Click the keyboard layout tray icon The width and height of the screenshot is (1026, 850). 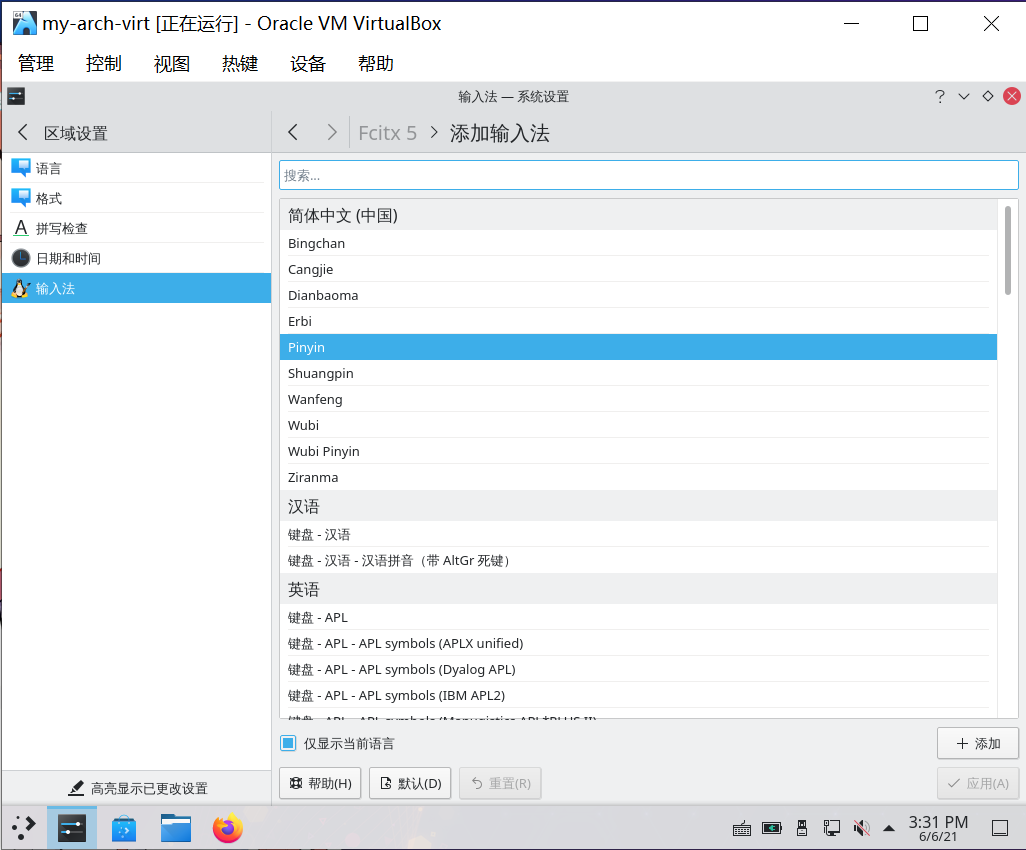coord(741,828)
